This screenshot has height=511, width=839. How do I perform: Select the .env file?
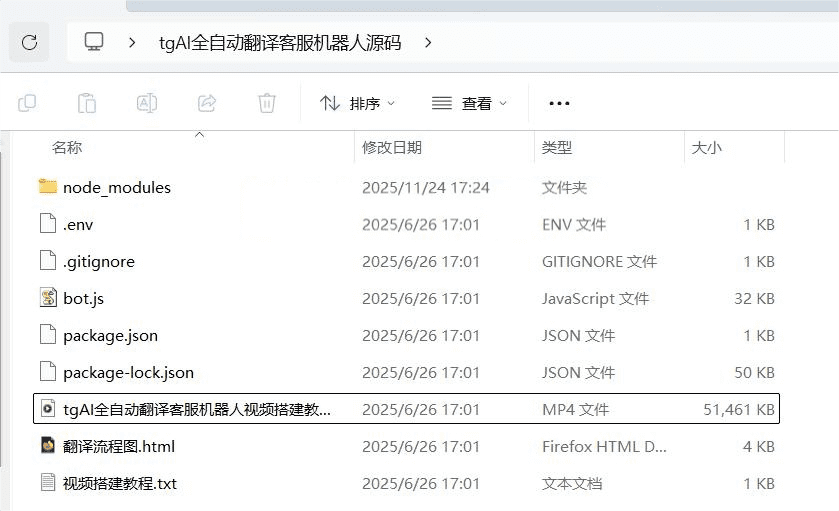pos(78,224)
